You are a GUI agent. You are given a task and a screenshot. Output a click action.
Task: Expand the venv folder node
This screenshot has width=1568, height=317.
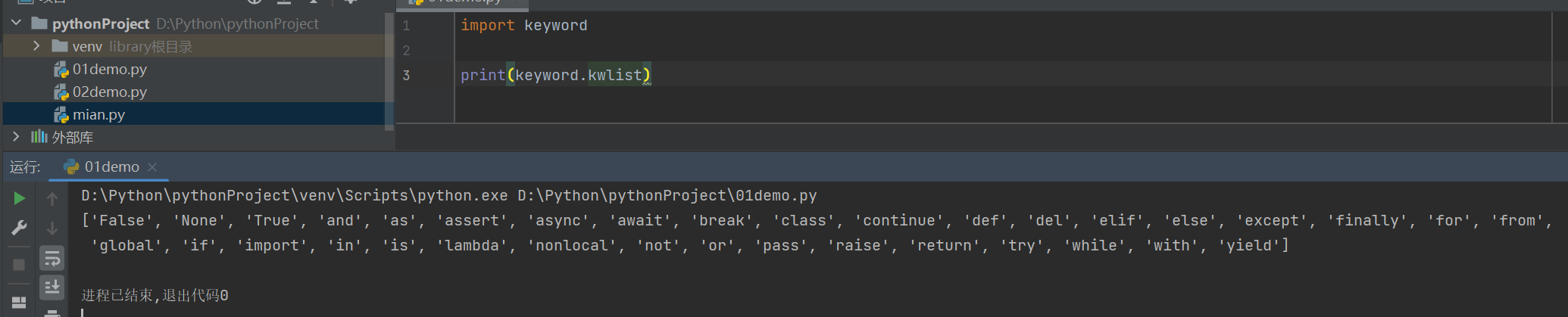(x=36, y=46)
